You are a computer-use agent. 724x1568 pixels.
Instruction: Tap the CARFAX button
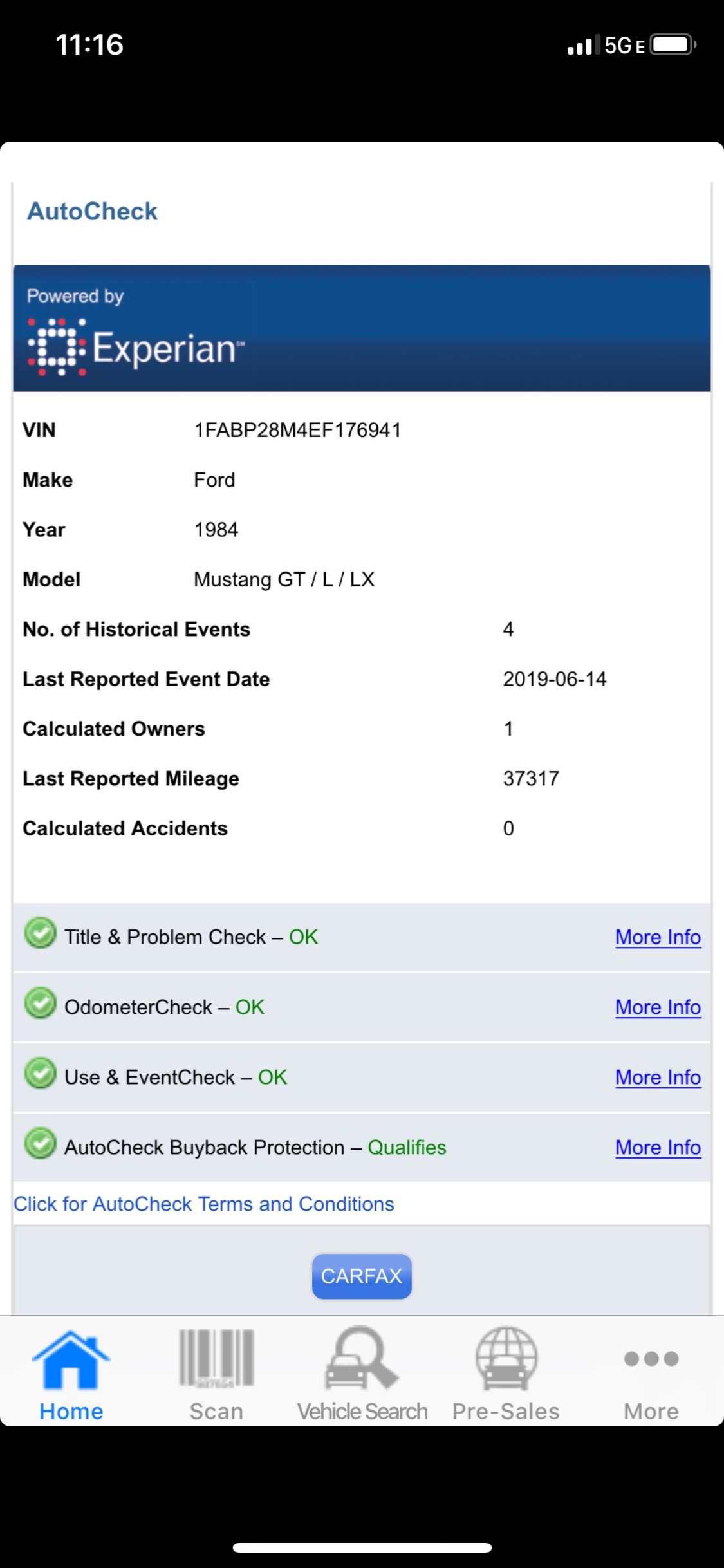pos(362,1276)
